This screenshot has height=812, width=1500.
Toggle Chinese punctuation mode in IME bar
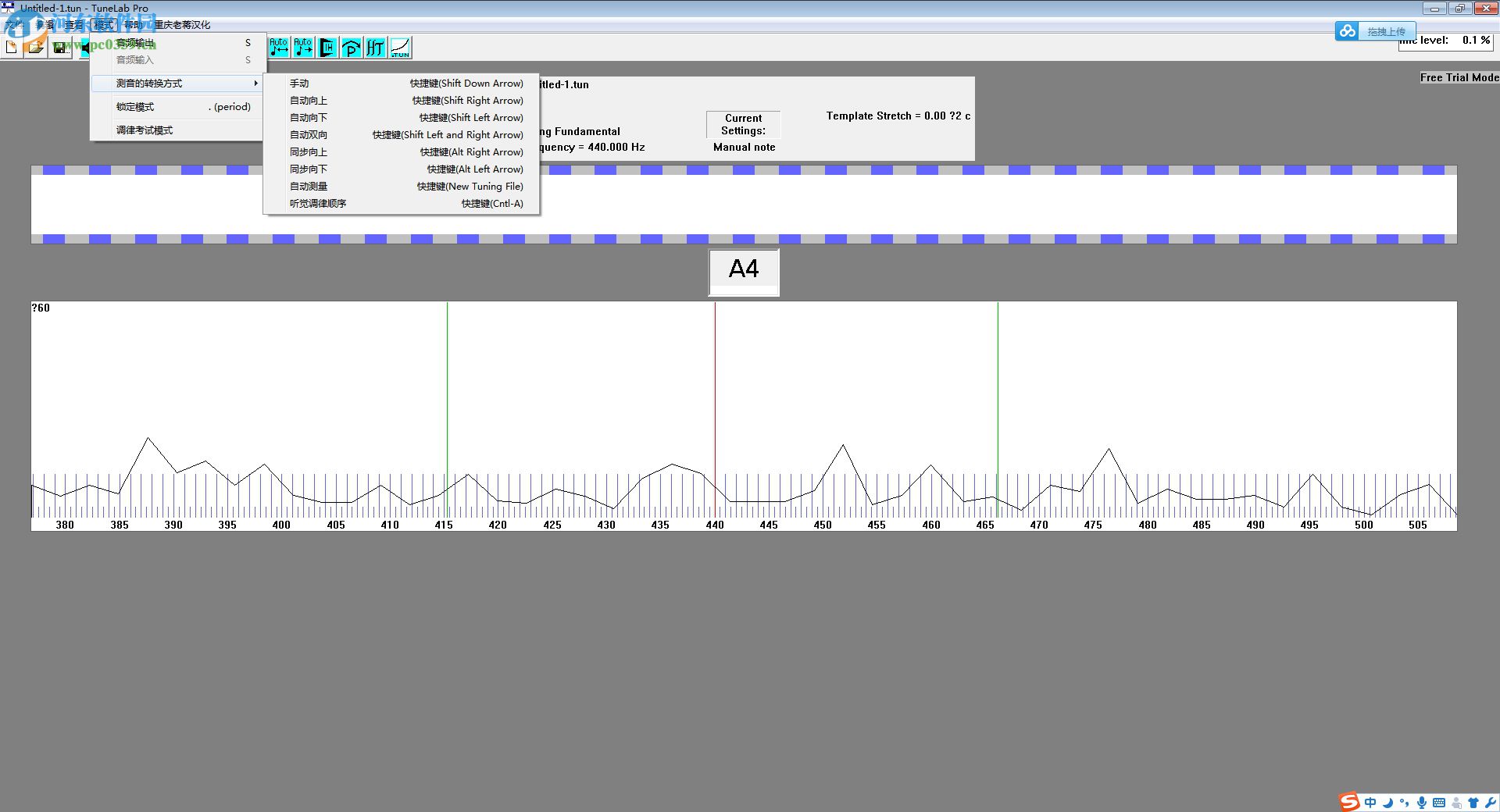tap(1405, 803)
